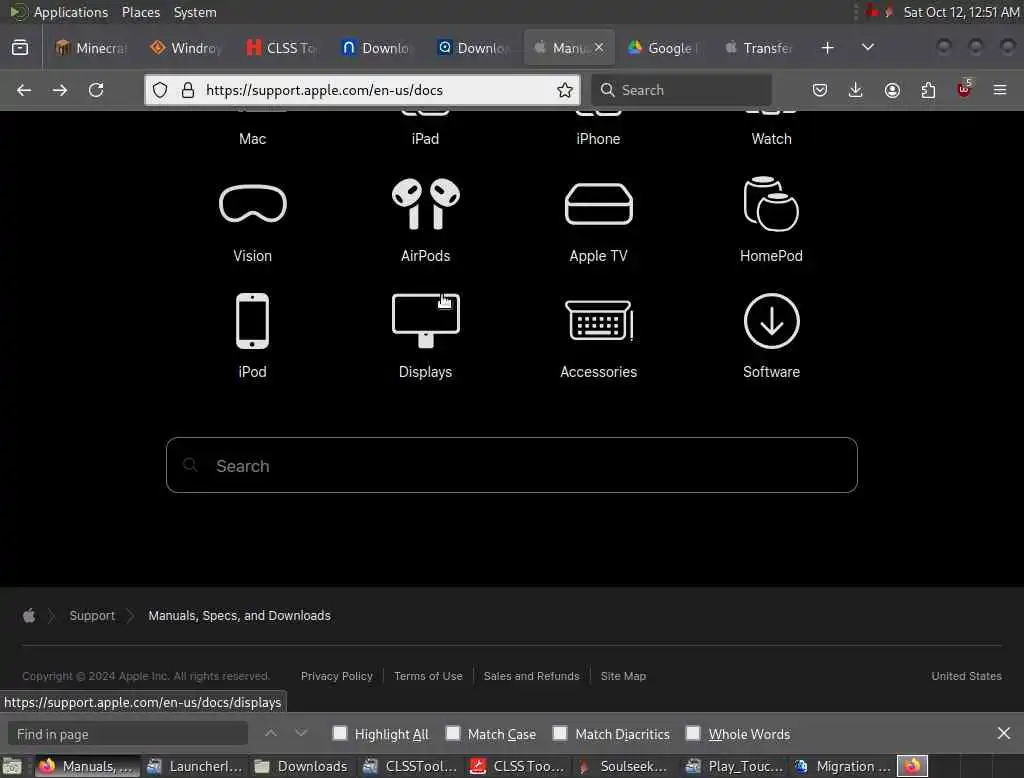This screenshot has height=778, width=1024.
Task: Open the iPod manuals icon
Action: point(252,321)
